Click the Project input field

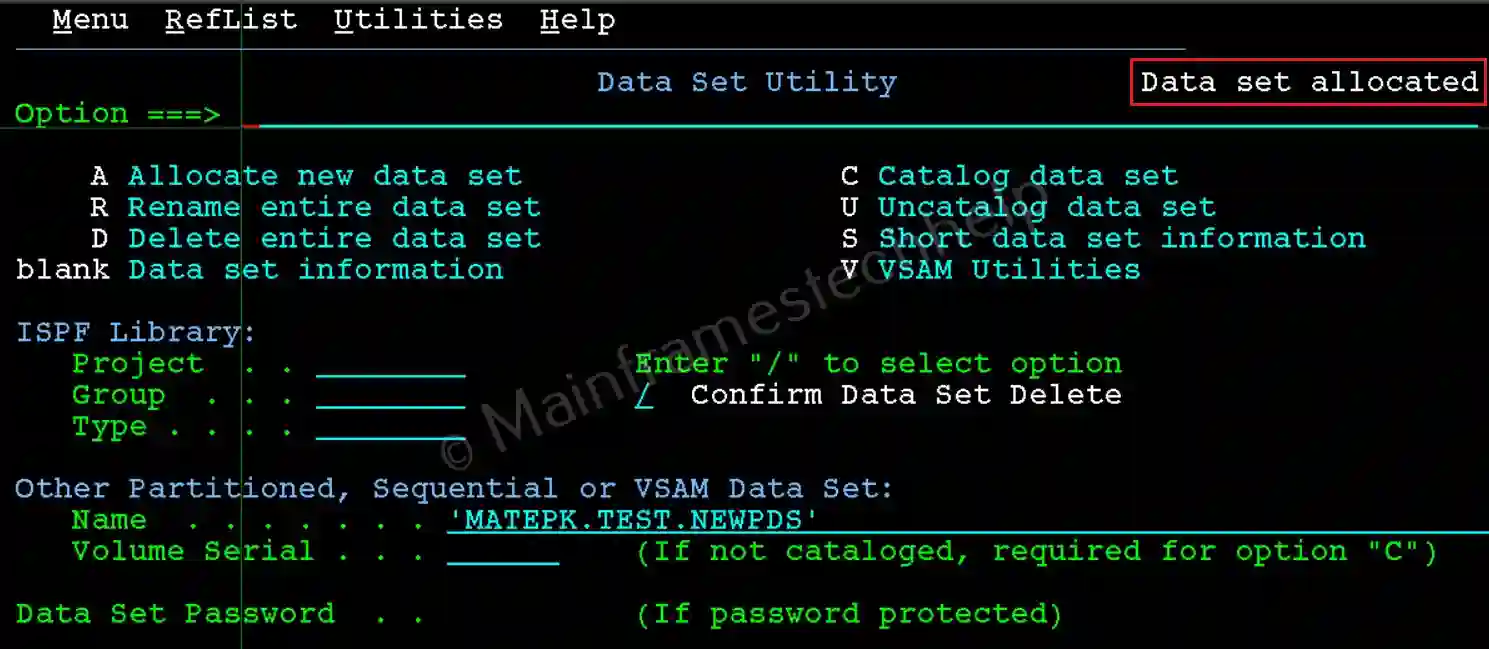[390, 364]
